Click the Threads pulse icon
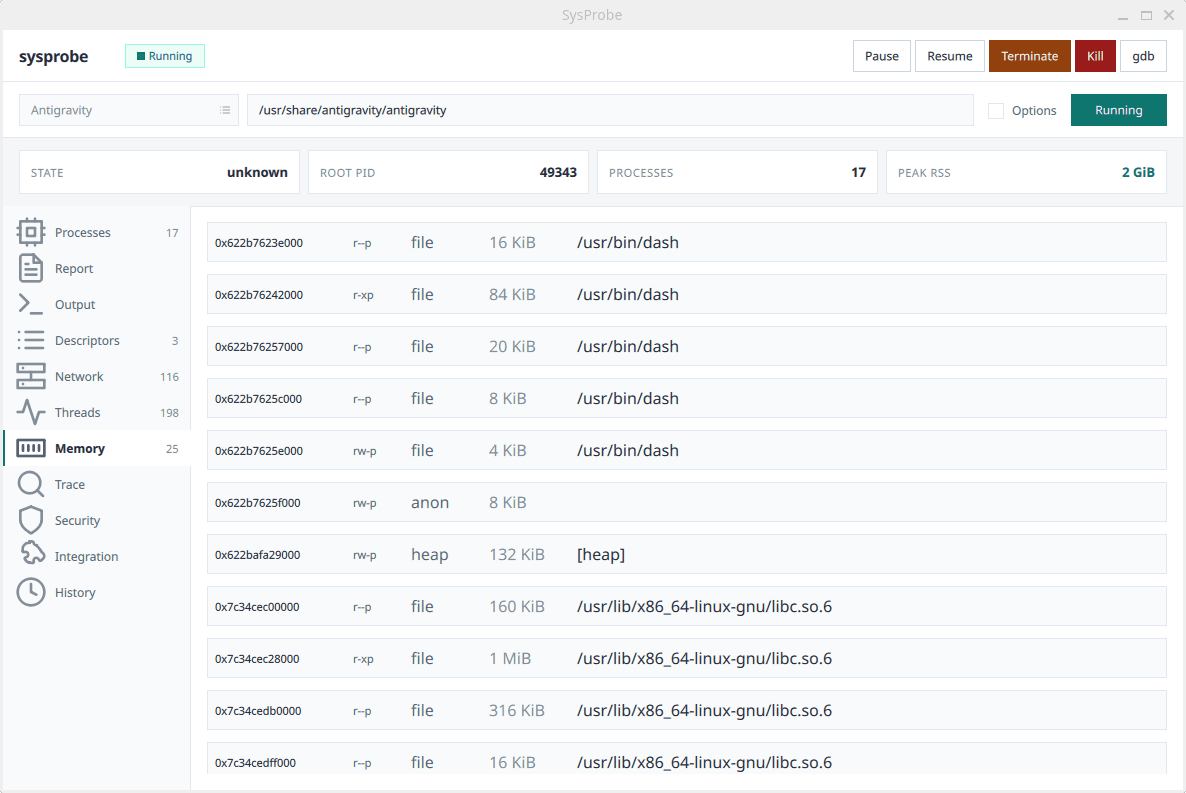This screenshot has width=1186, height=793. click(31, 412)
